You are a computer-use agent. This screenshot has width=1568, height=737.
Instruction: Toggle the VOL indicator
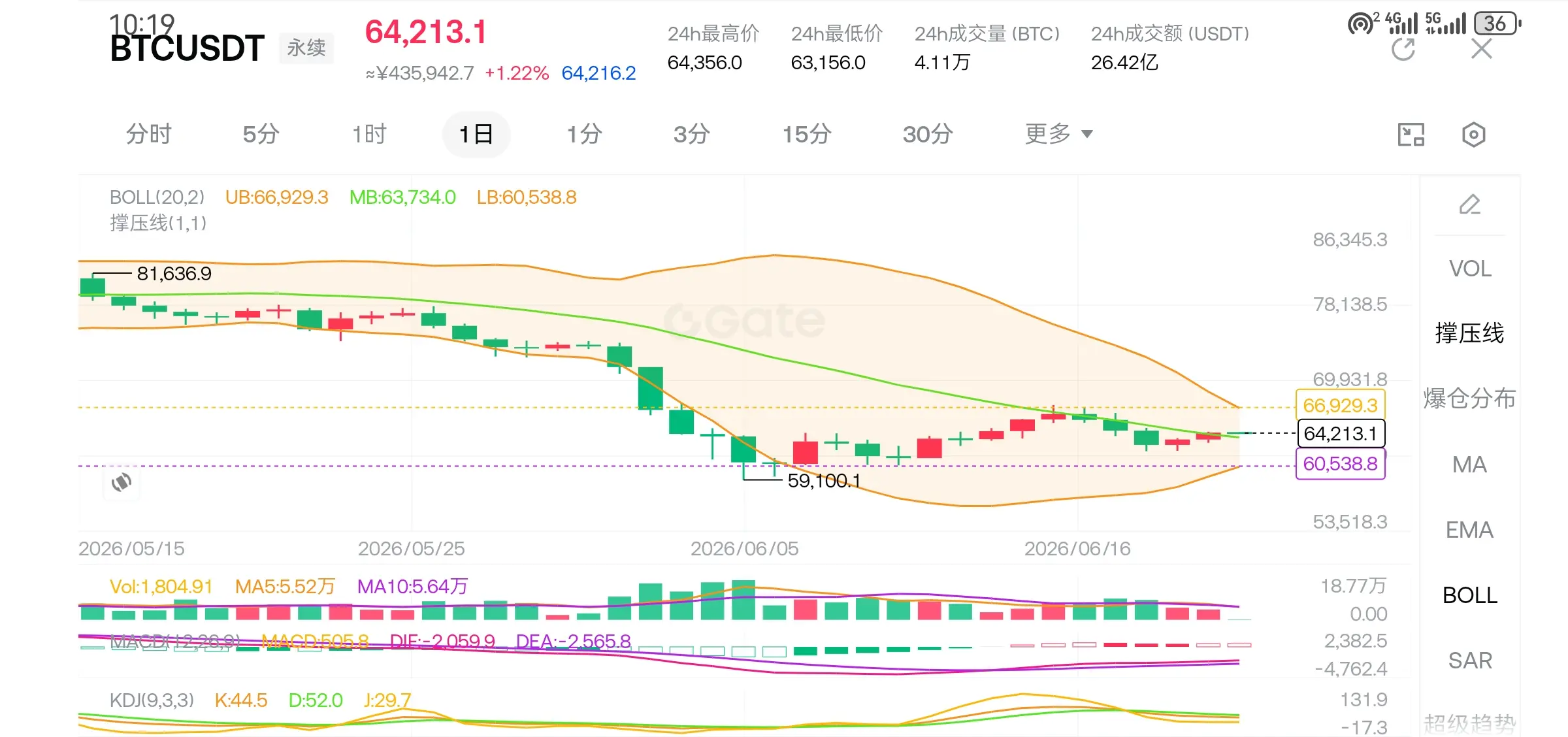point(1470,269)
